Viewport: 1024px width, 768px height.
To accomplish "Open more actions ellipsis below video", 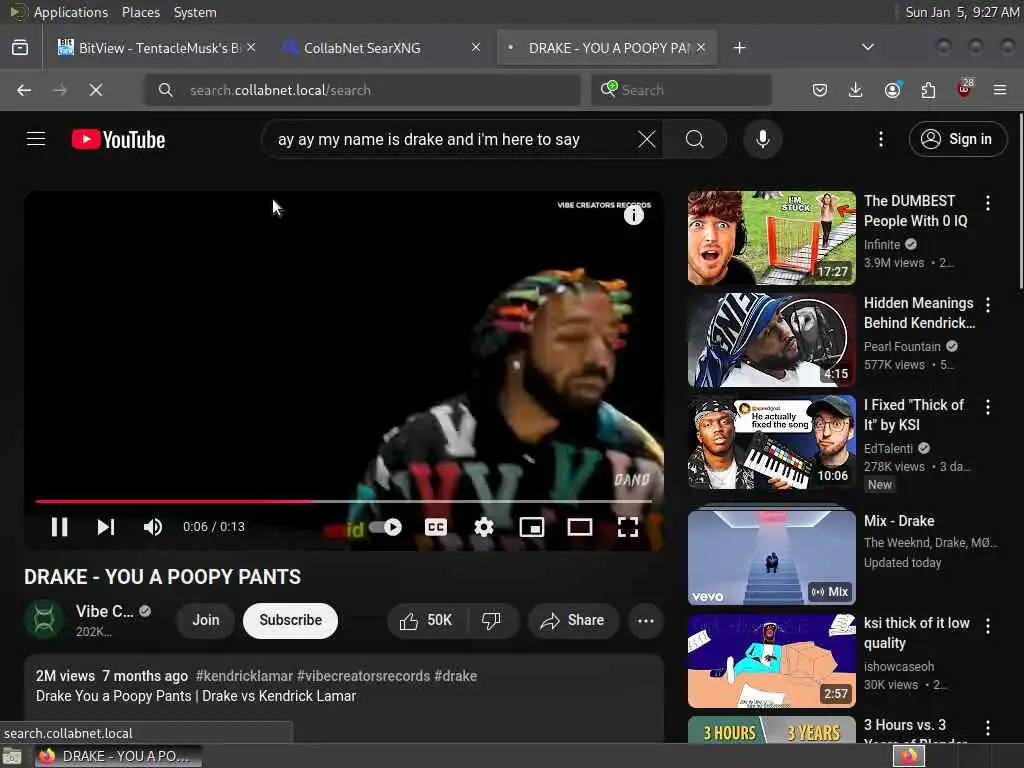I will [x=646, y=620].
